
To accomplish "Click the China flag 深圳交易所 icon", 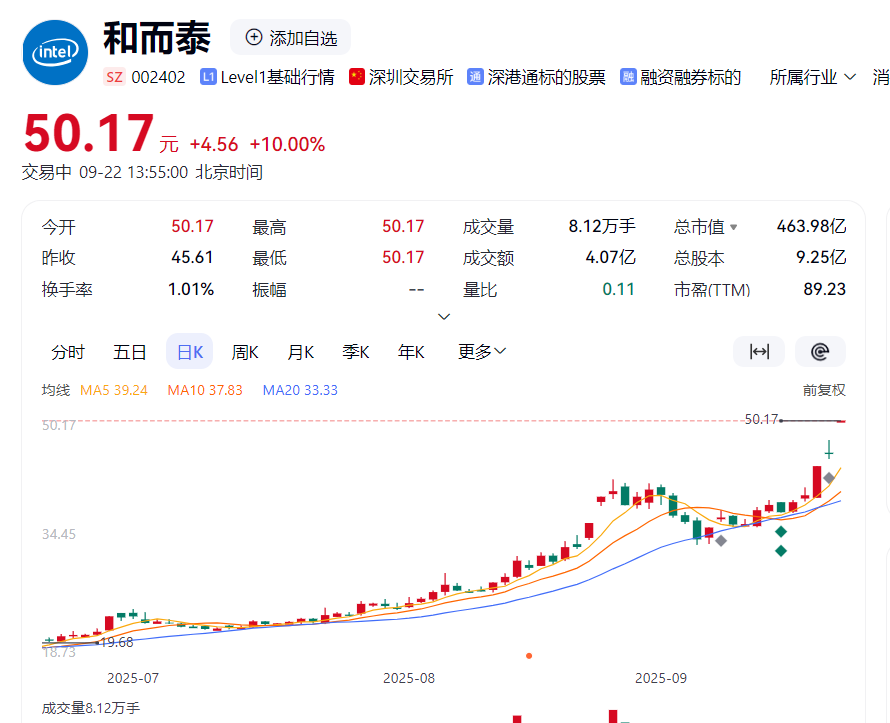I will click(x=356, y=77).
